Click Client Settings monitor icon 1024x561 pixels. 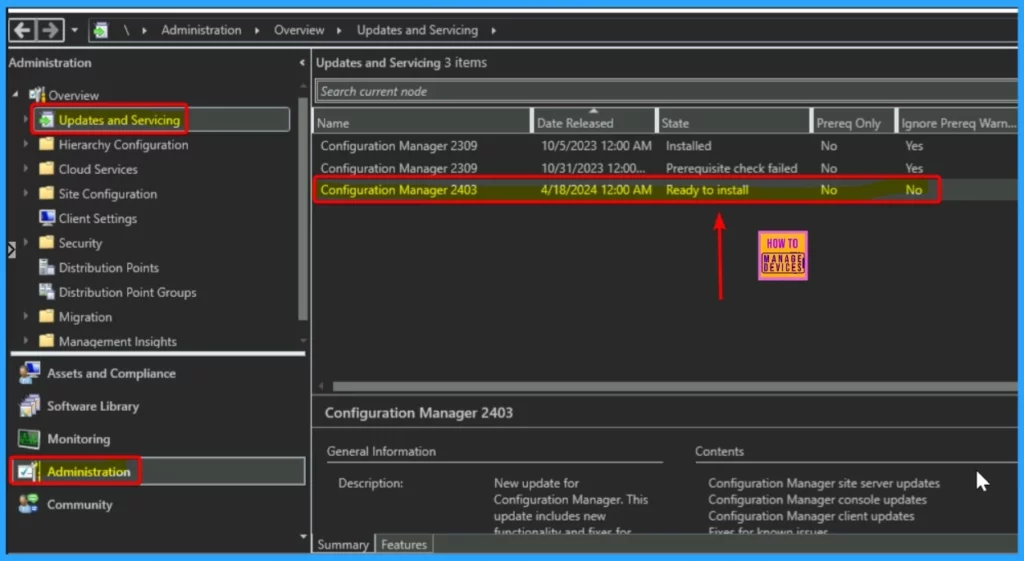(x=46, y=217)
